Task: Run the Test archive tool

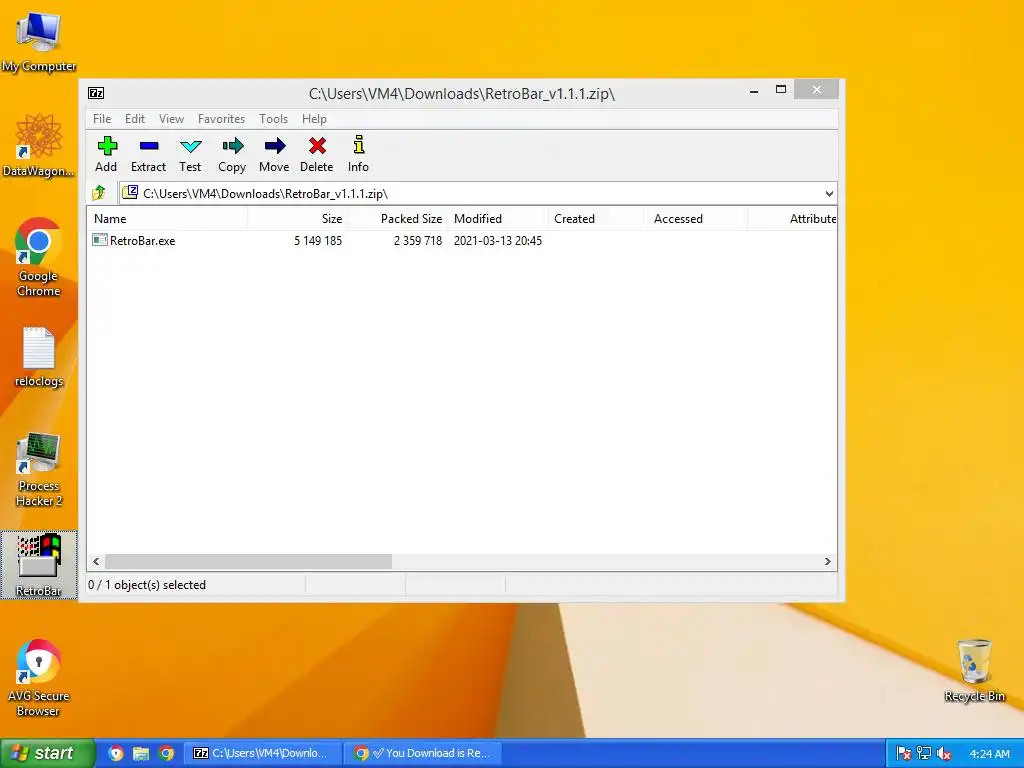Action: tap(191, 146)
